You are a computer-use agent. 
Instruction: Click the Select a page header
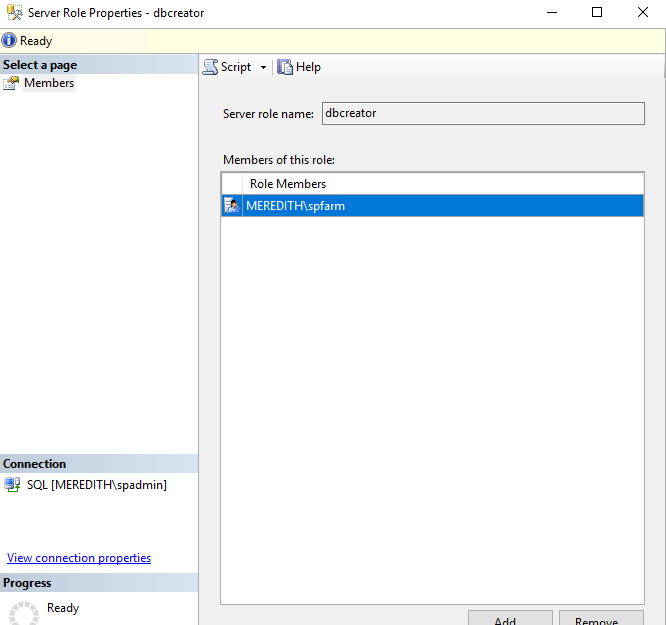99,65
